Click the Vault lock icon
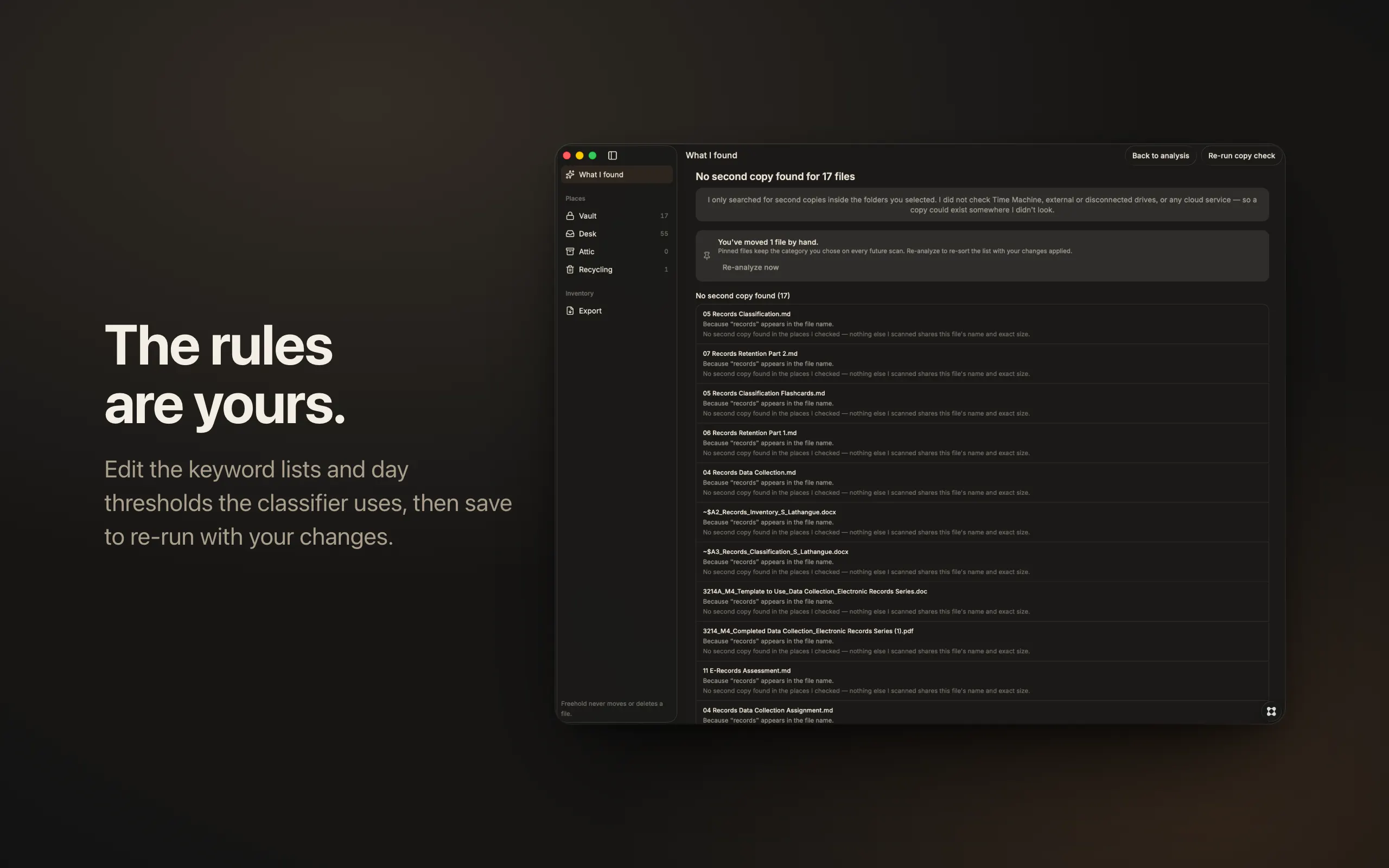This screenshot has height=868, width=1389. point(570,216)
